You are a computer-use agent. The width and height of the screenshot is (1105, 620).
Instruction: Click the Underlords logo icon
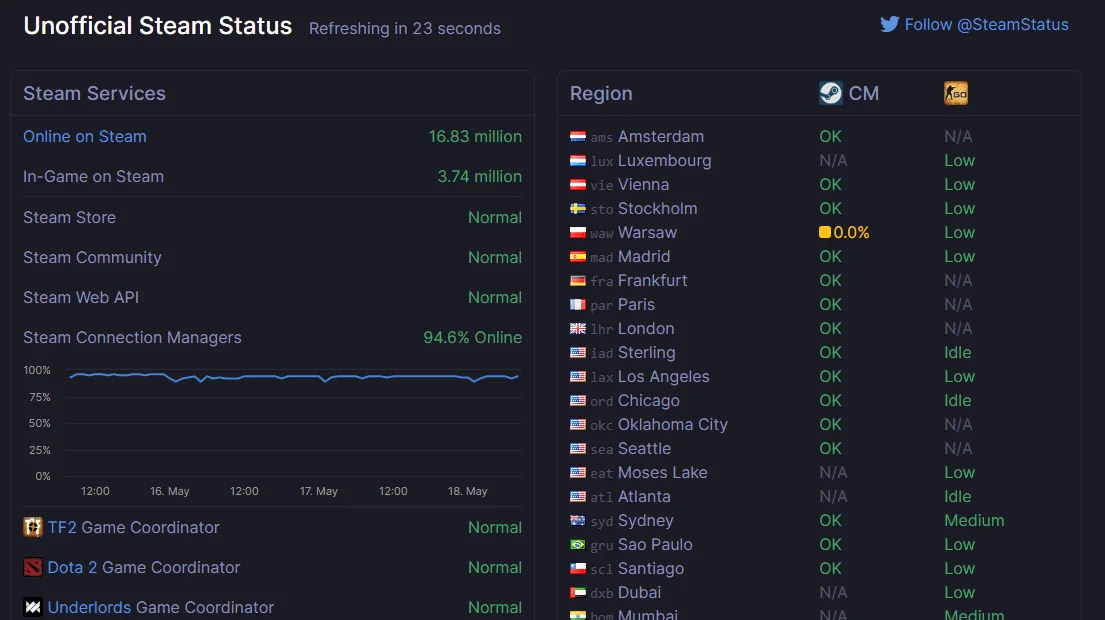tap(32, 607)
